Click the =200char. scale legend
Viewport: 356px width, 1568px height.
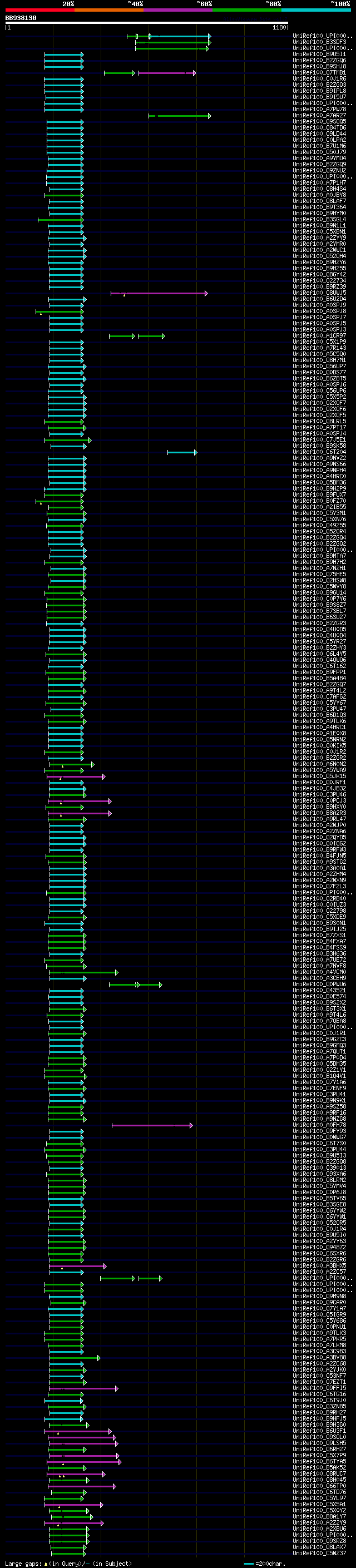[x=265, y=1564]
